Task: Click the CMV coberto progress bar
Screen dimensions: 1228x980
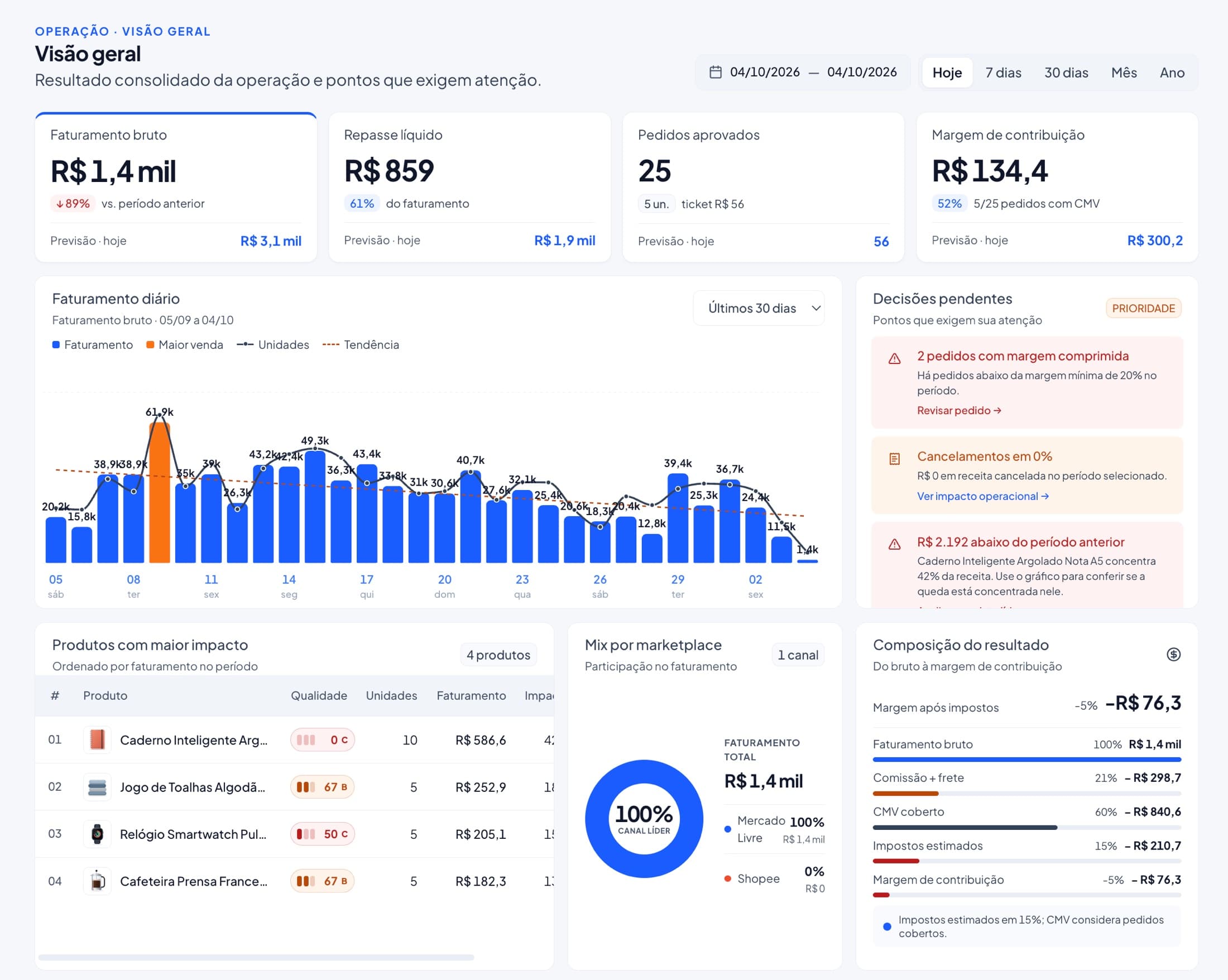Action: [1026, 828]
